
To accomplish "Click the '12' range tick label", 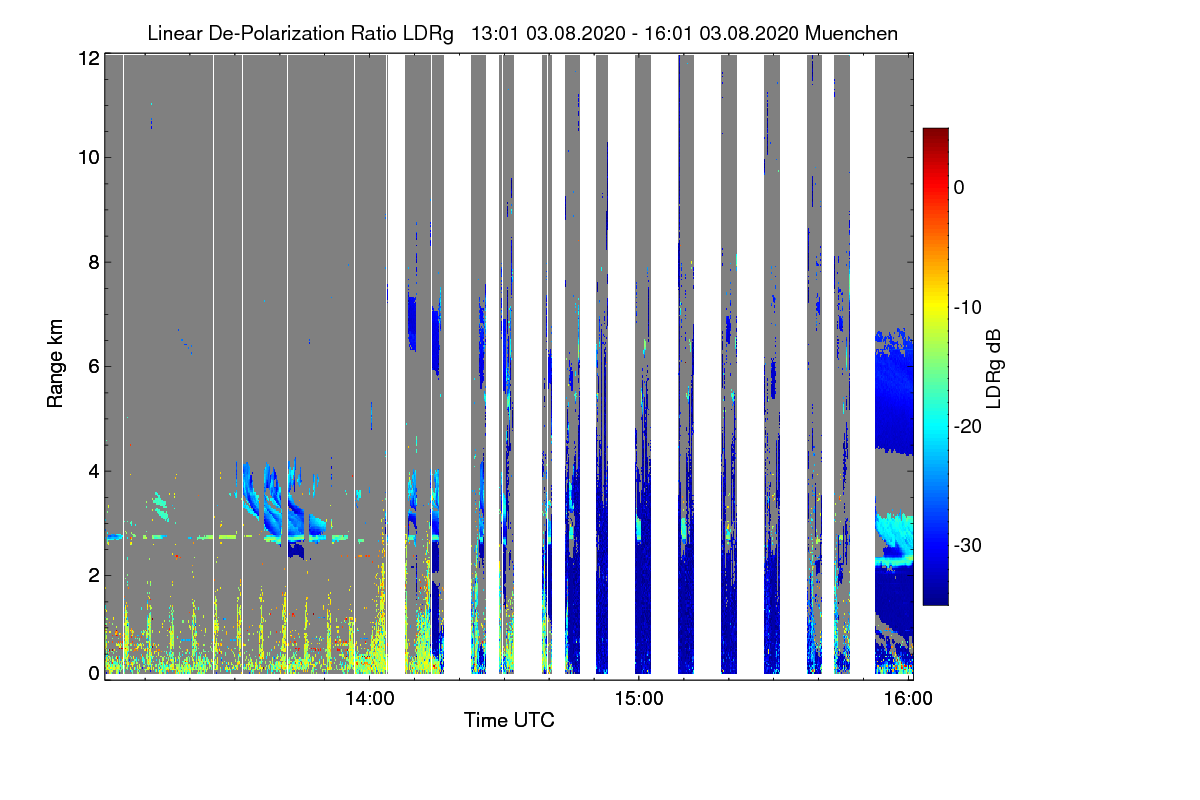I will coord(88,58).
